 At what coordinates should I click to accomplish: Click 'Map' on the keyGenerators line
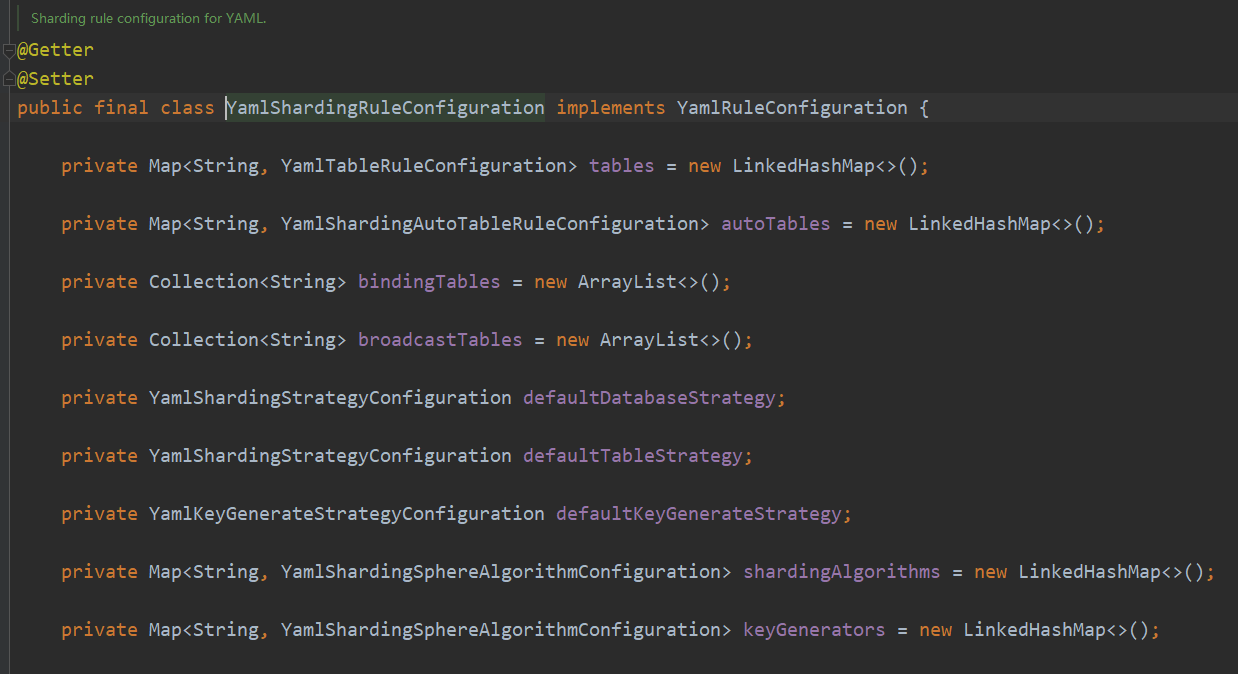[165, 630]
